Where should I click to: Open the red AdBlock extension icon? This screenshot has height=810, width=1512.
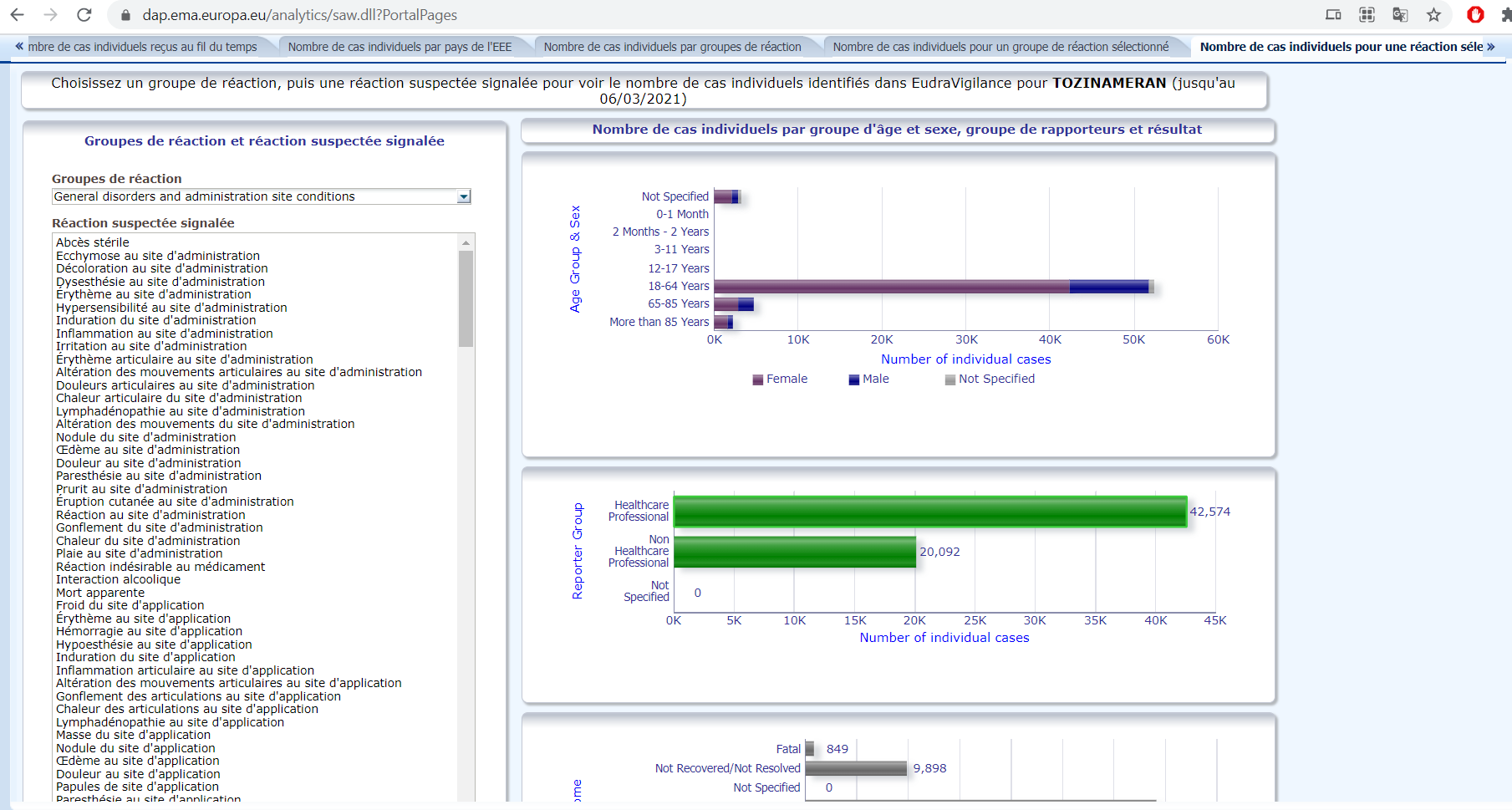coord(1475,15)
